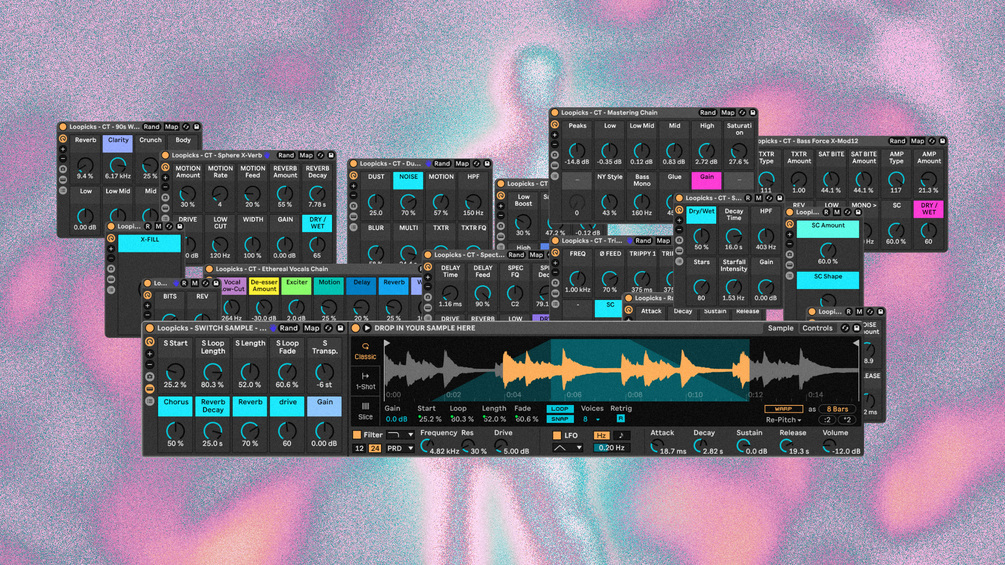Open filter type dropdown in Simpler
Image resolution: width=1005 pixels, height=565 pixels.
click(x=401, y=435)
